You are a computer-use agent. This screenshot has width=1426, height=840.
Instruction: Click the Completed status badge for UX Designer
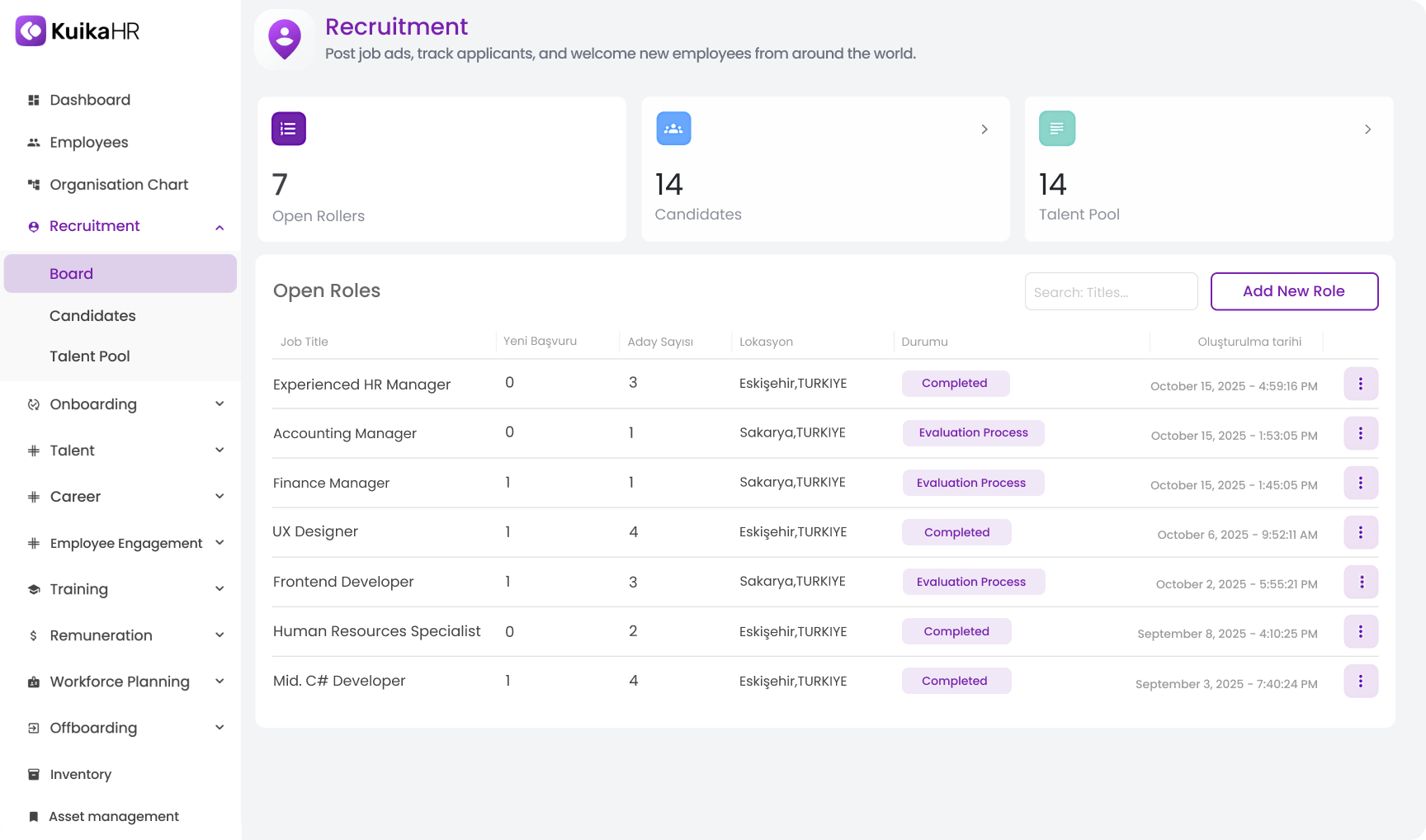coord(956,532)
